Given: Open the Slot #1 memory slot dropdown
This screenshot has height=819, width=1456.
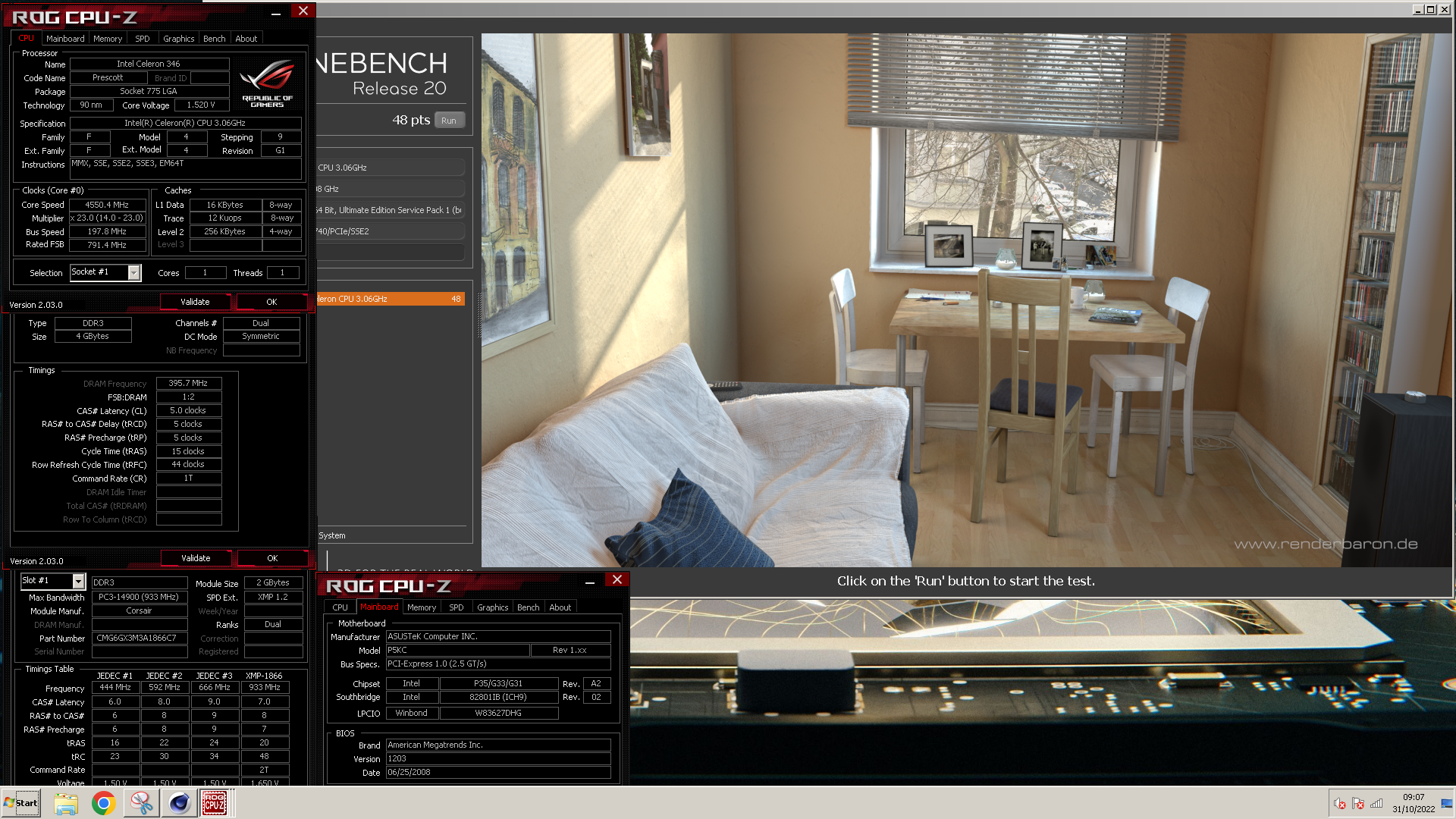Looking at the screenshot, I should point(78,581).
